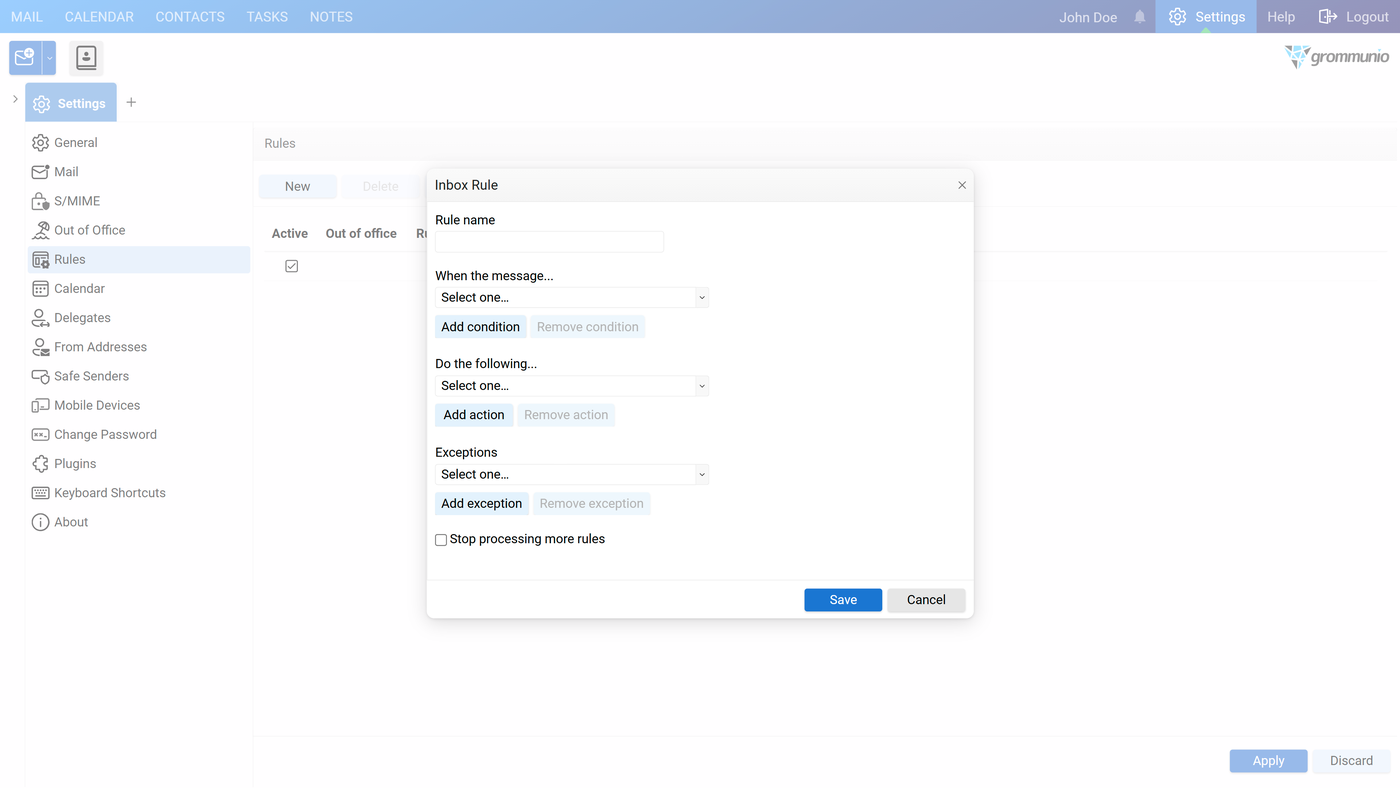Focus the Rule name input field
The width and height of the screenshot is (1400, 788).
pos(549,241)
